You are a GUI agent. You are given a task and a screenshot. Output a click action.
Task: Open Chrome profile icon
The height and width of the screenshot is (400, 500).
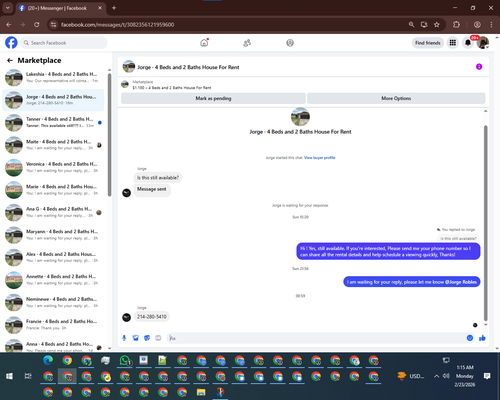(477, 25)
